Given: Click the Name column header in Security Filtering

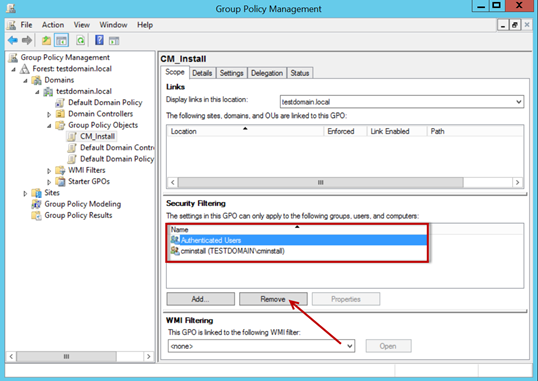Looking at the screenshot, I should [297, 229].
